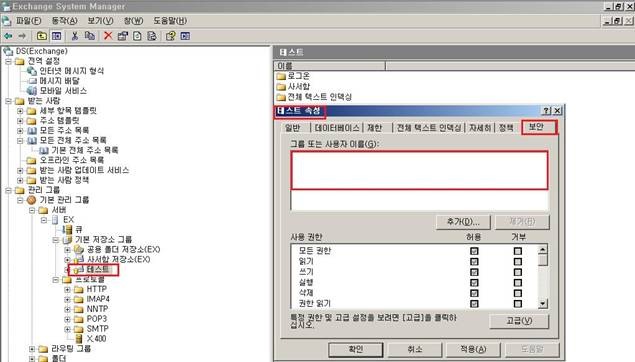Select the DS(Exchange) root node
The height and width of the screenshot is (362, 635).
(x=41, y=51)
